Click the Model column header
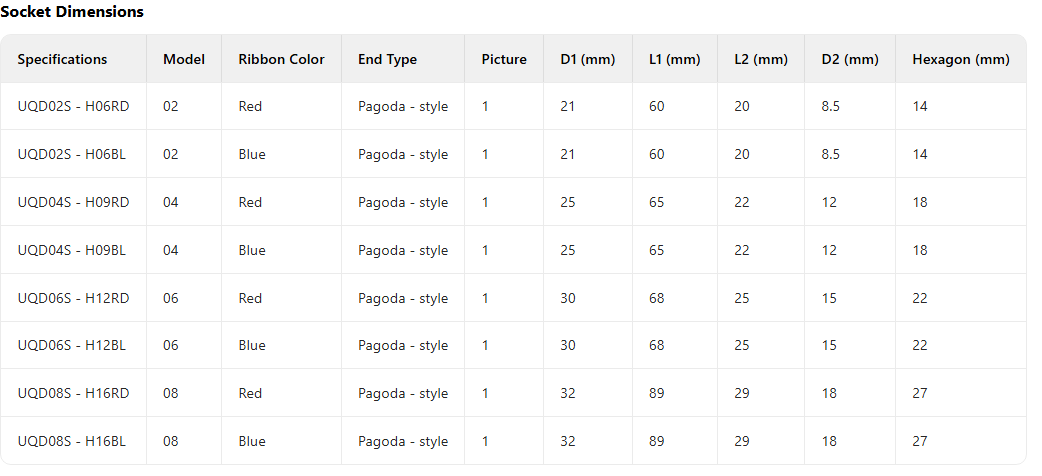This screenshot has height=476, width=1042. pos(183,59)
